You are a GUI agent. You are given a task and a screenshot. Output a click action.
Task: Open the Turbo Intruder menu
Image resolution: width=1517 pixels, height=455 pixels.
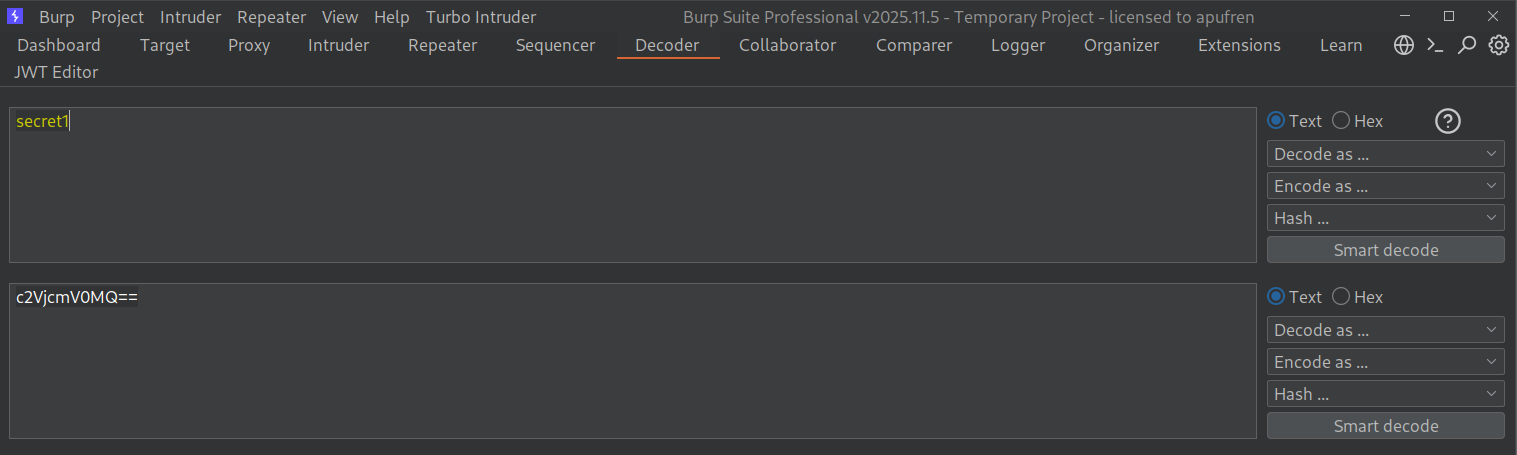(481, 17)
